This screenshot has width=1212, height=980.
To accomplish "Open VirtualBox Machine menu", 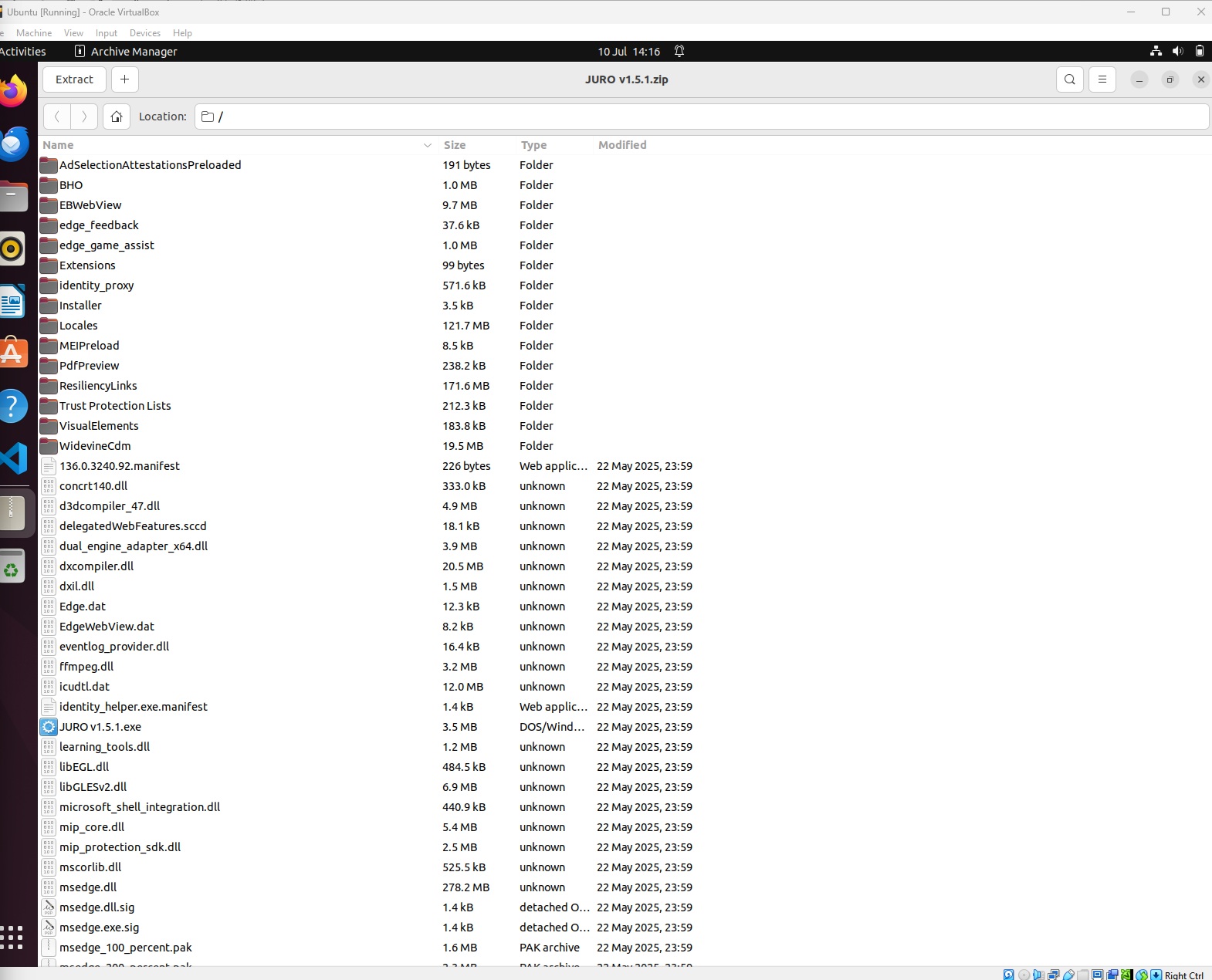I will coord(34,33).
